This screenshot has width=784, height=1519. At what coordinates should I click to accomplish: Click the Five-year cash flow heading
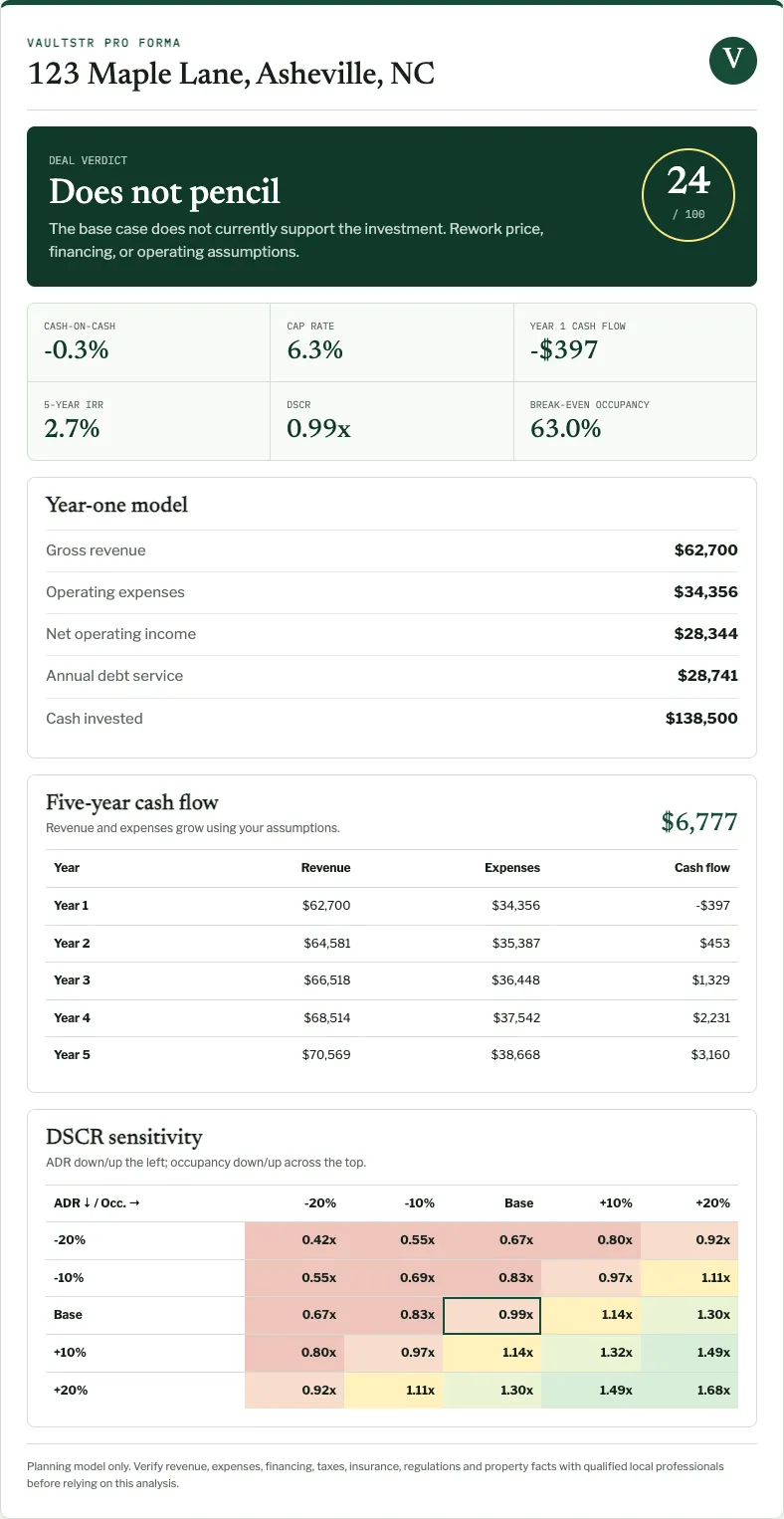click(132, 802)
